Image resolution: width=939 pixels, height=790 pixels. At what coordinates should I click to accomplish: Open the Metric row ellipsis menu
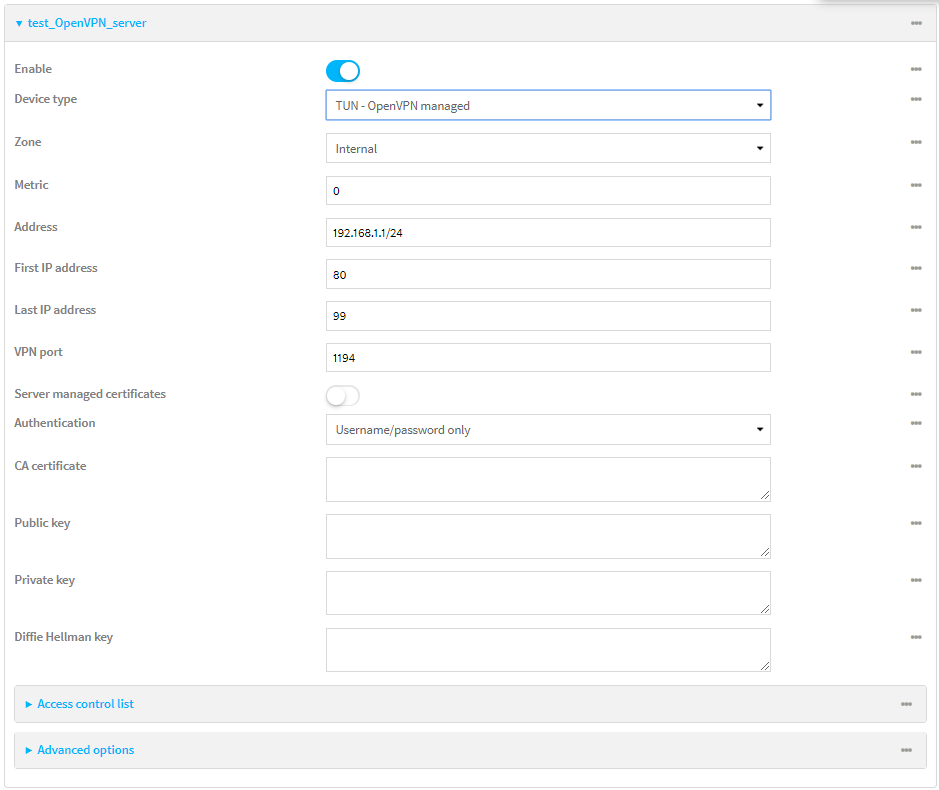coord(915,185)
